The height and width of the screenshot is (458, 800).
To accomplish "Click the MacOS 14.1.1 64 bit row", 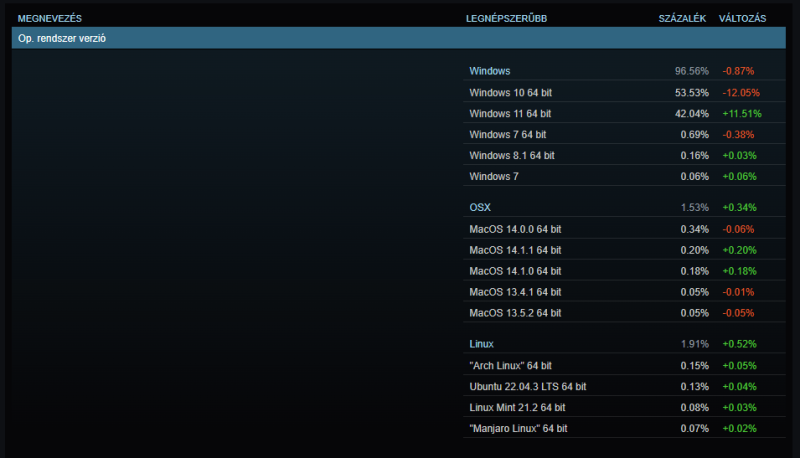I will click(624, 250).
